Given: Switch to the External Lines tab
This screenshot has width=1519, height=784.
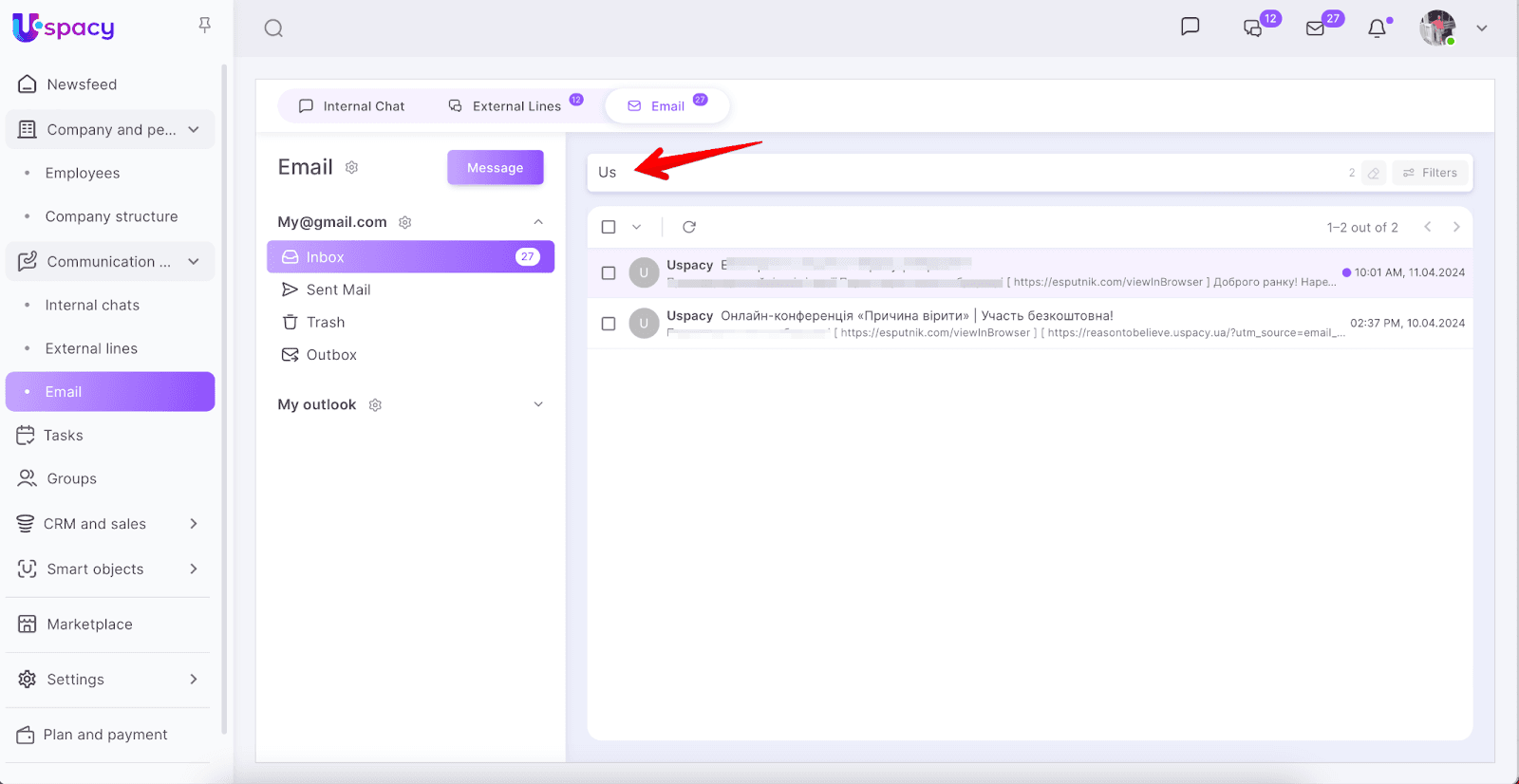Looking at the screenshot, I should tap(505, 106).
